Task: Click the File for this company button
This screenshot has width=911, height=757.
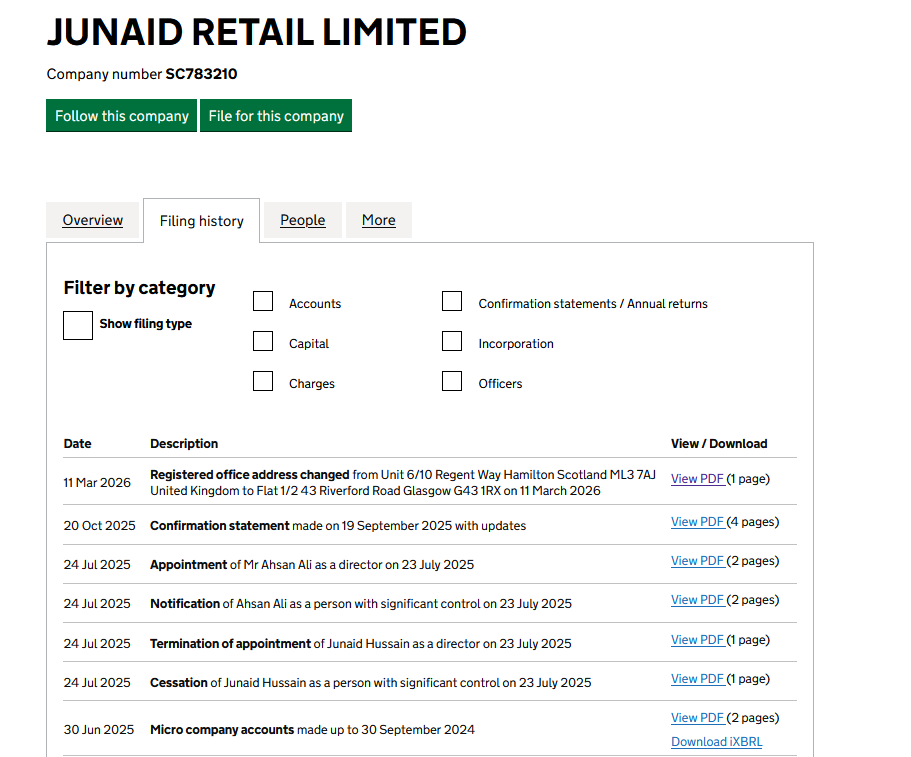Action: [x=276, y=116]
